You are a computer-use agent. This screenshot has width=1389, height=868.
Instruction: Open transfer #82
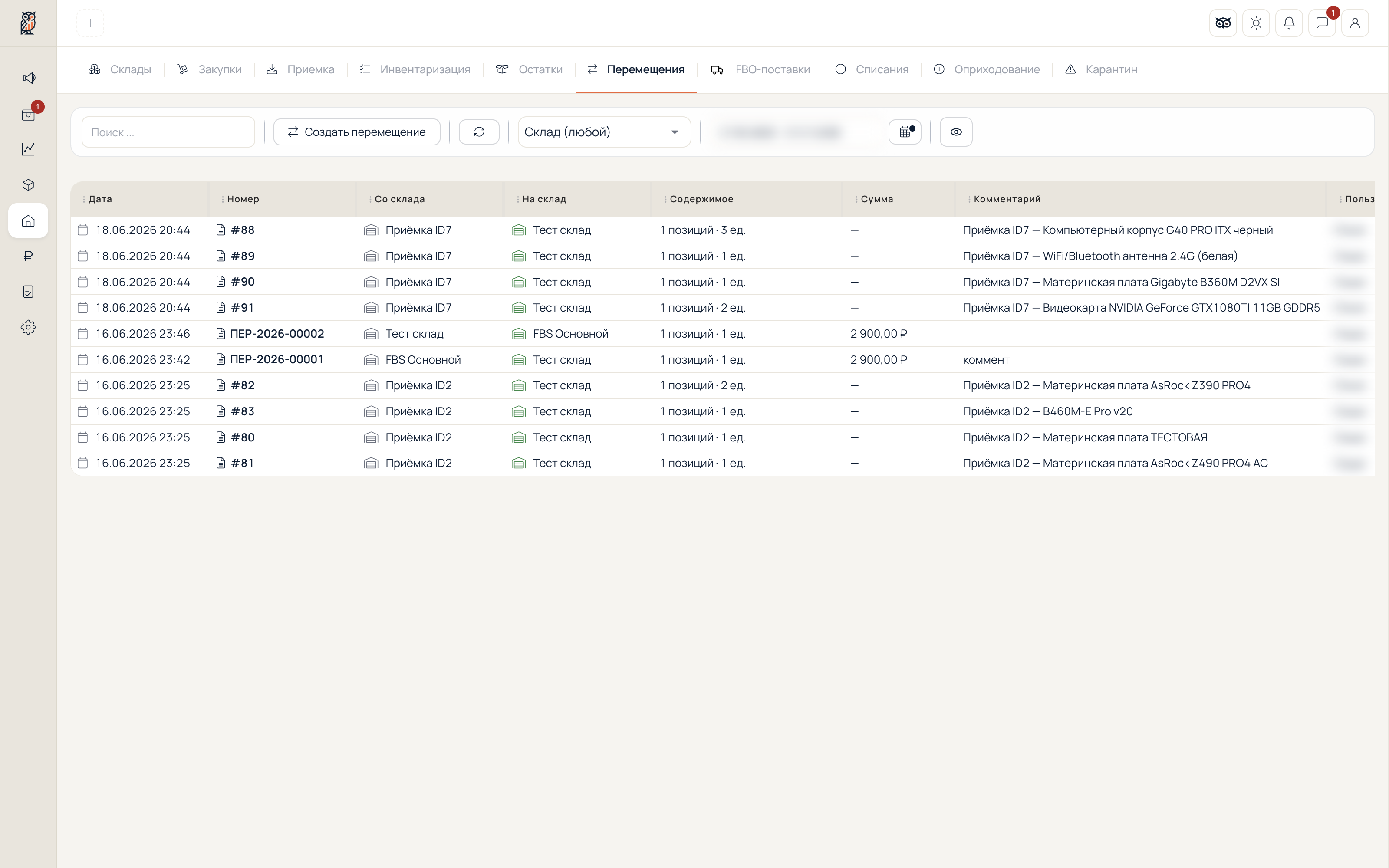243,385
